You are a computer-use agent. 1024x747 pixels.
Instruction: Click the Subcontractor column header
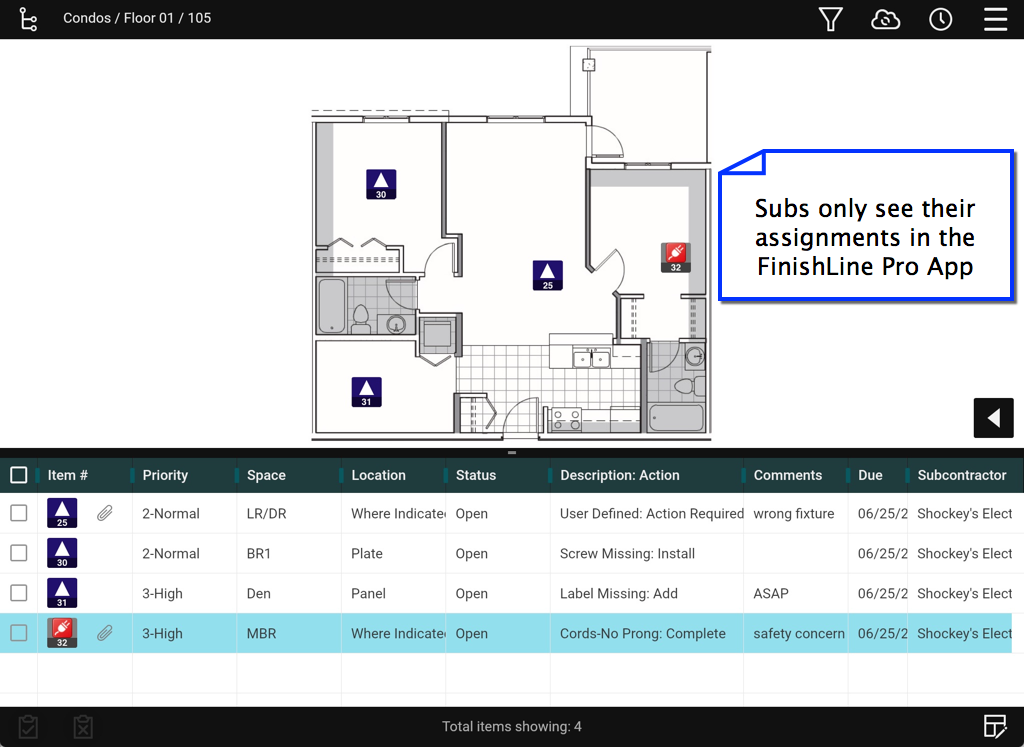962,475
